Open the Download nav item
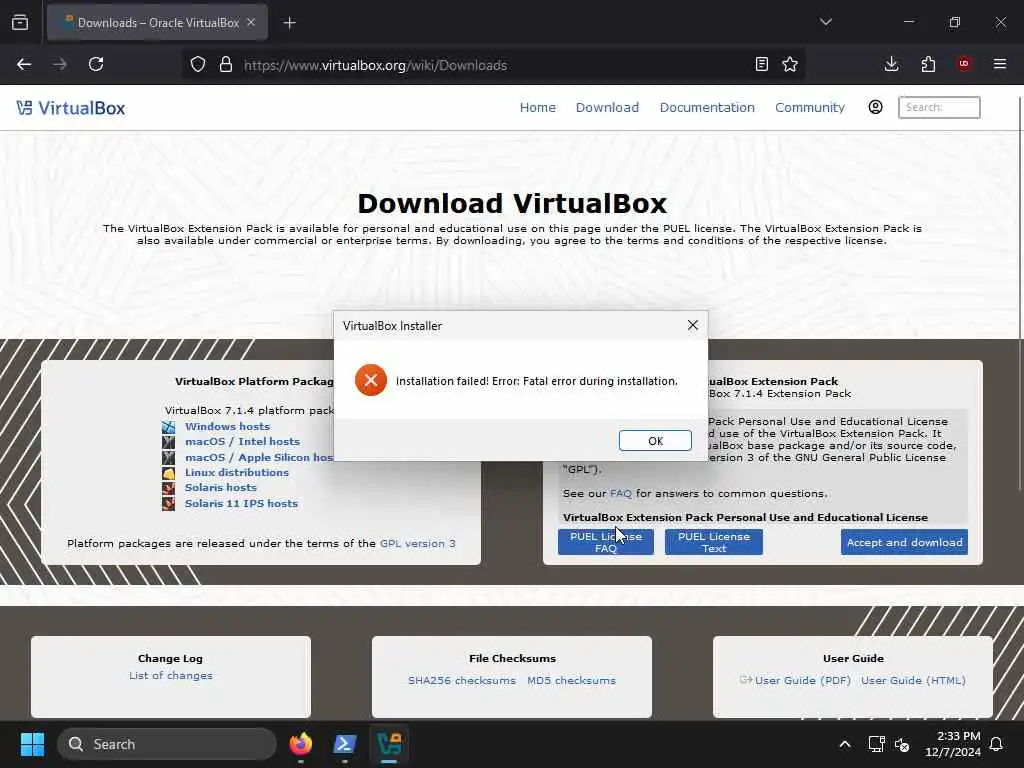Viewport: 1024px width, 768px height. click(x=607, y=108)
